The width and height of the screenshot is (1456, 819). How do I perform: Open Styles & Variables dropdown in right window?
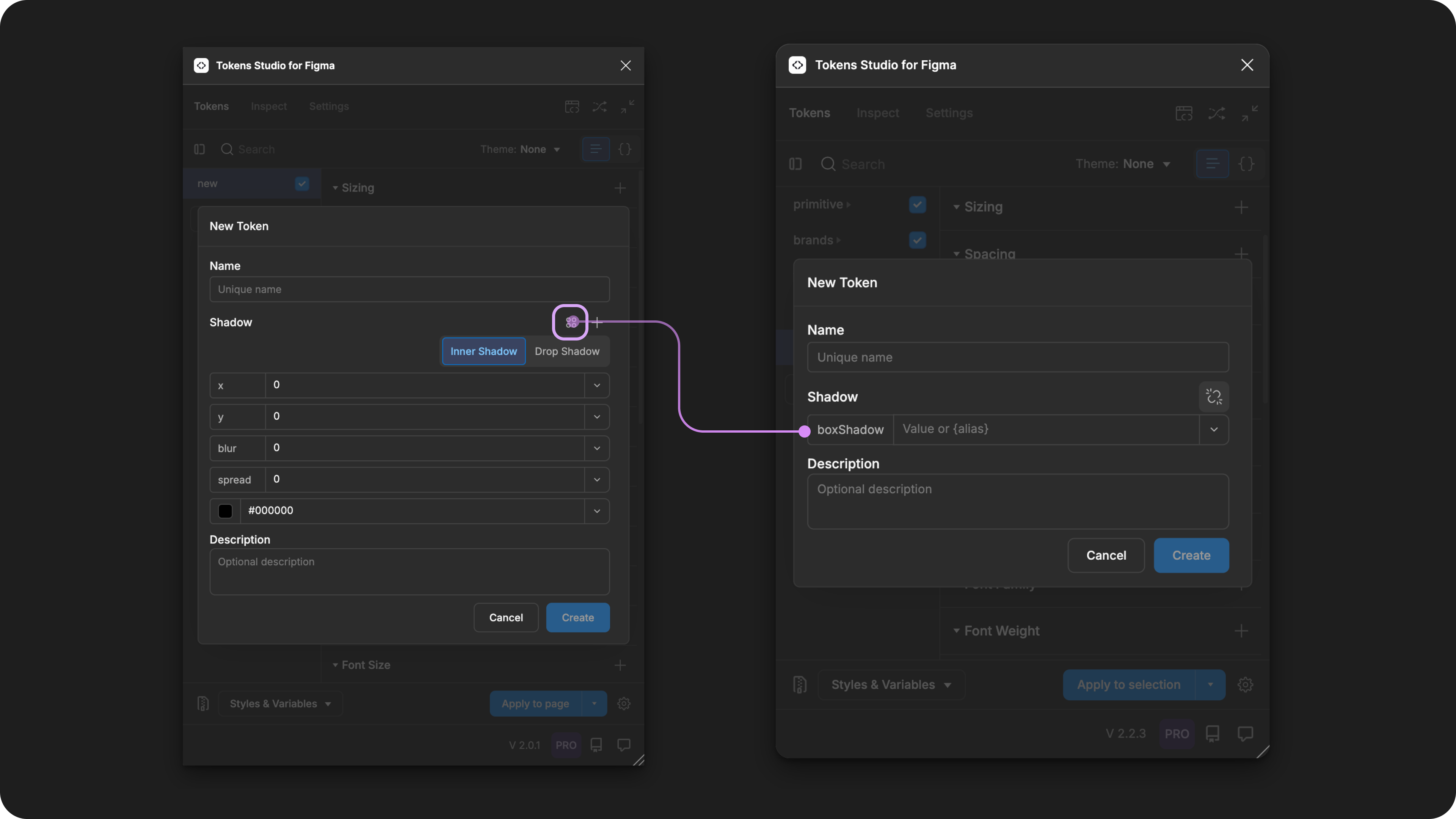891,684
